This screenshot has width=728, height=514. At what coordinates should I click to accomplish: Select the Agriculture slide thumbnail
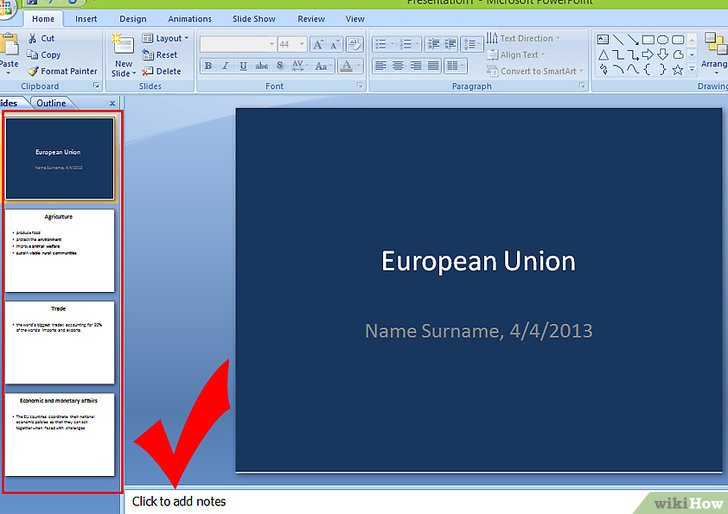click(59, 251)
